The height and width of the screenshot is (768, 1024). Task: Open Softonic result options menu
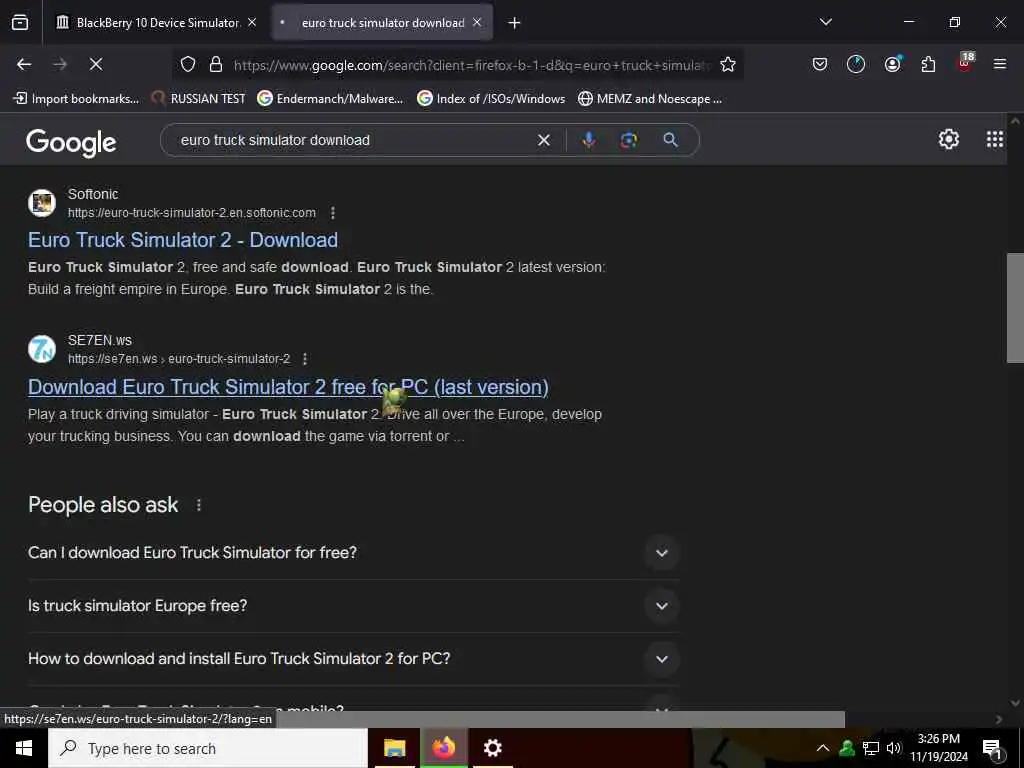click(332, 213)
